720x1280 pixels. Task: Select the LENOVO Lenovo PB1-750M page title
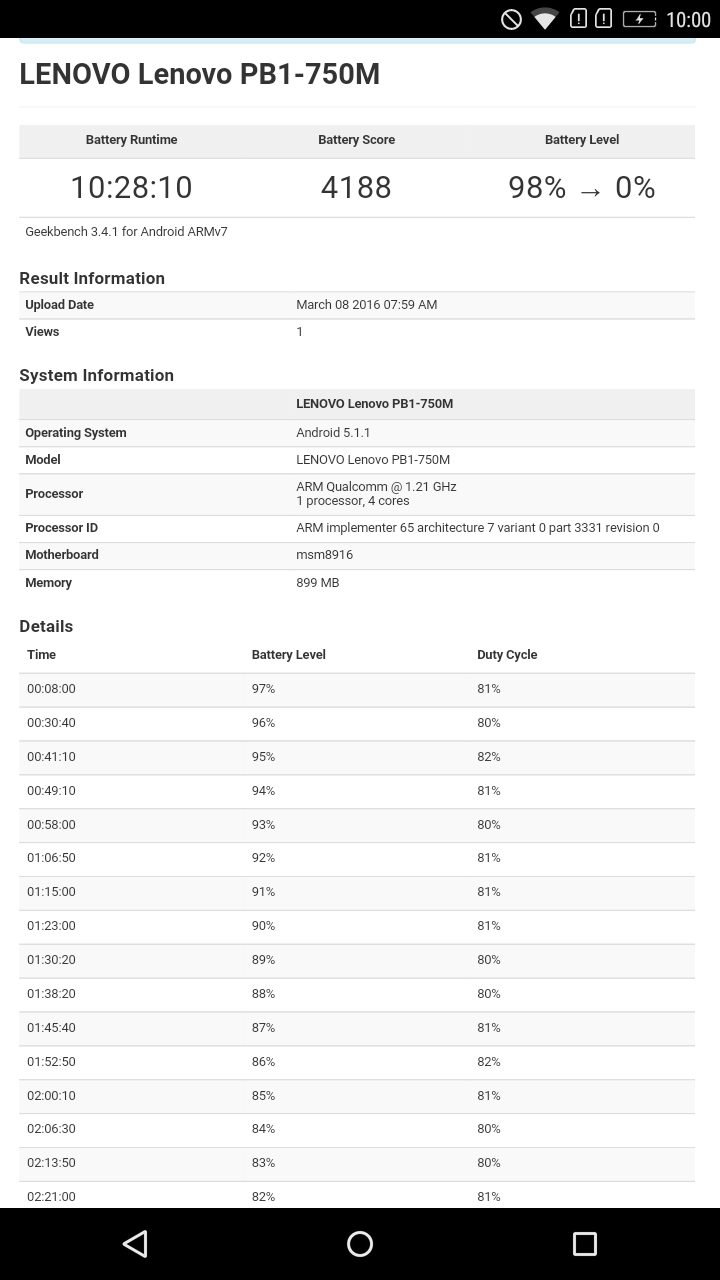[200, 75]
